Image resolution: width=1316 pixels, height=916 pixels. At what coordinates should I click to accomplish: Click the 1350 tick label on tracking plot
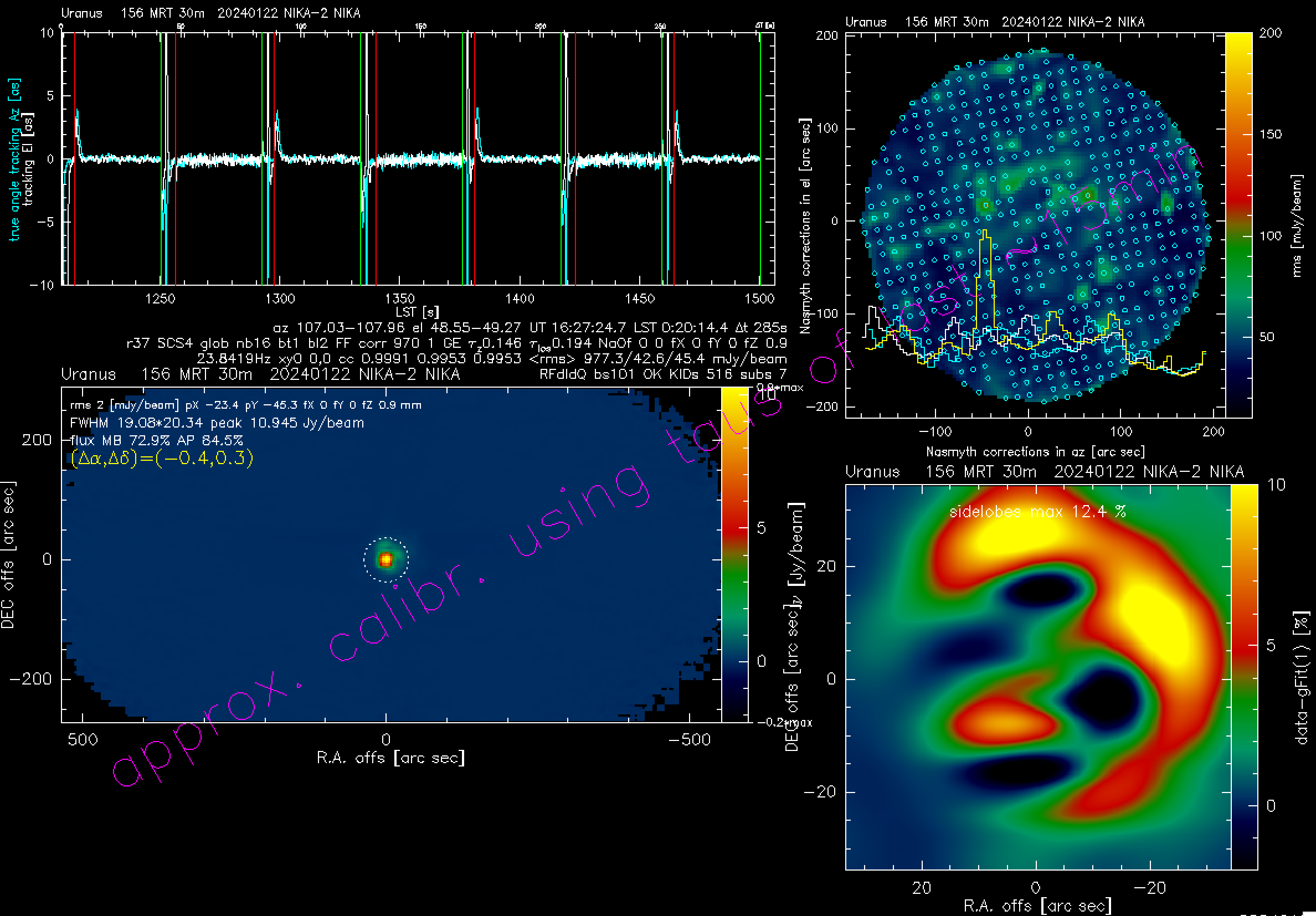pyautogui.click(x=399, y=299)
